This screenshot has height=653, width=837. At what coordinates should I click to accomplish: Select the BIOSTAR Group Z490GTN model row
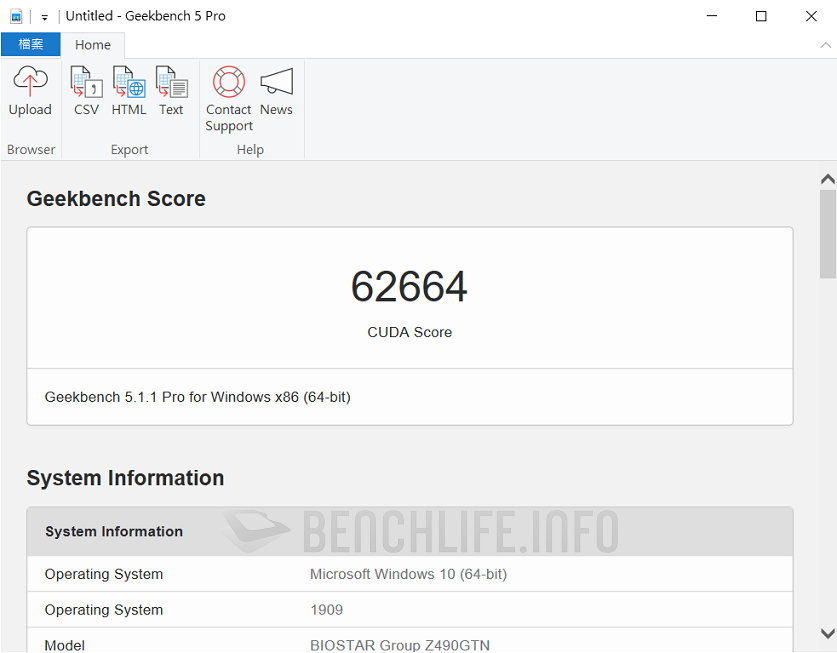pyautogui.click(x=404, y=645)
